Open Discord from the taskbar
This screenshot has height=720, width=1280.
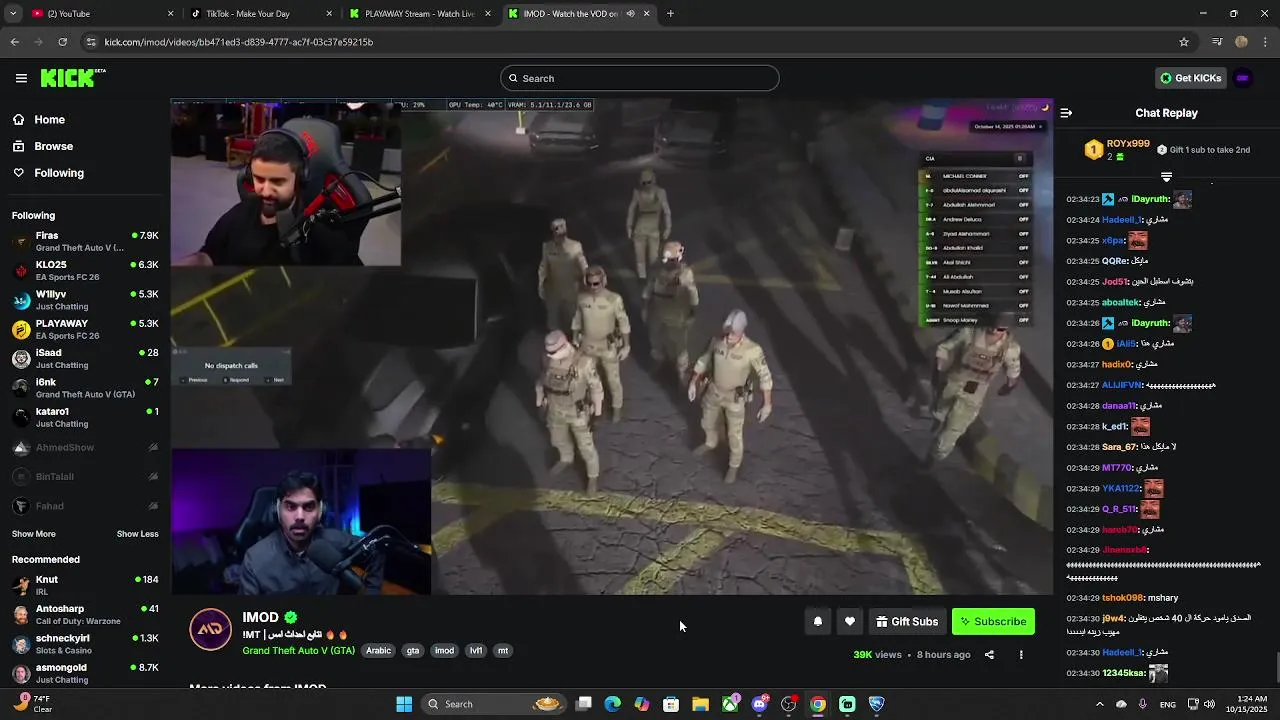pos(759,704)
